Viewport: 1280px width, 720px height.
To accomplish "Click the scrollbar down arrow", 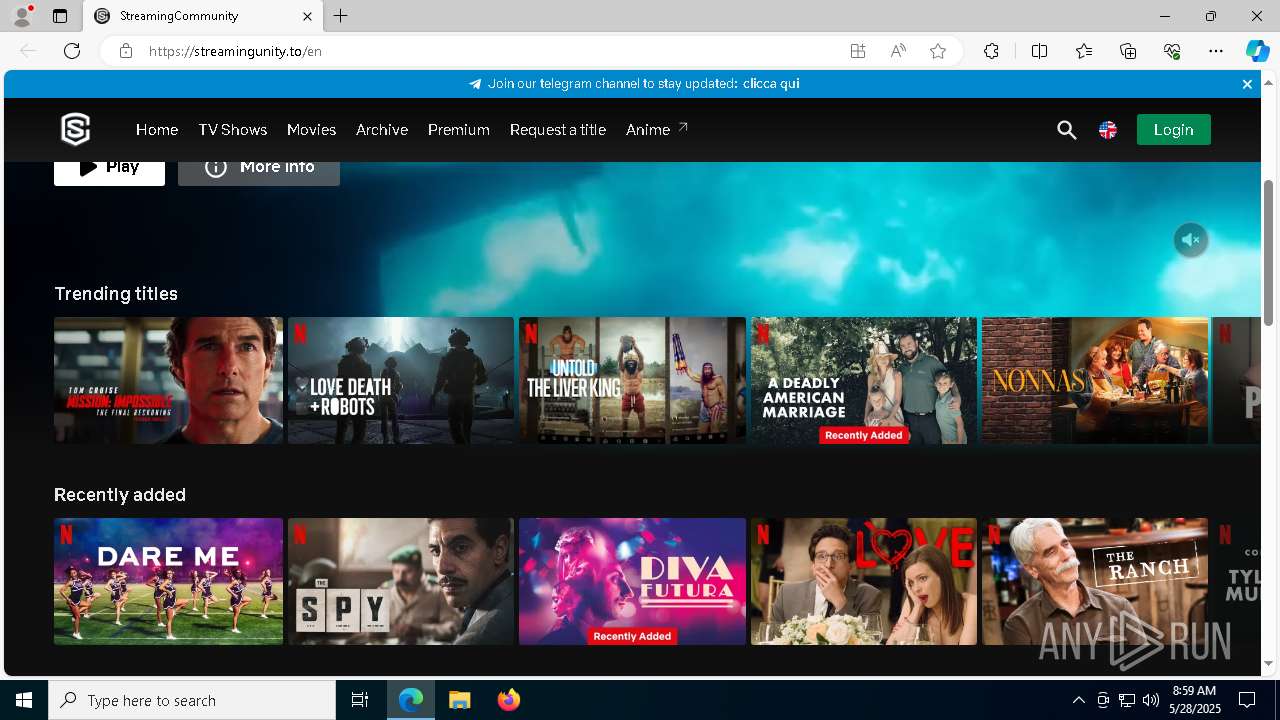I will [1269, 663].
